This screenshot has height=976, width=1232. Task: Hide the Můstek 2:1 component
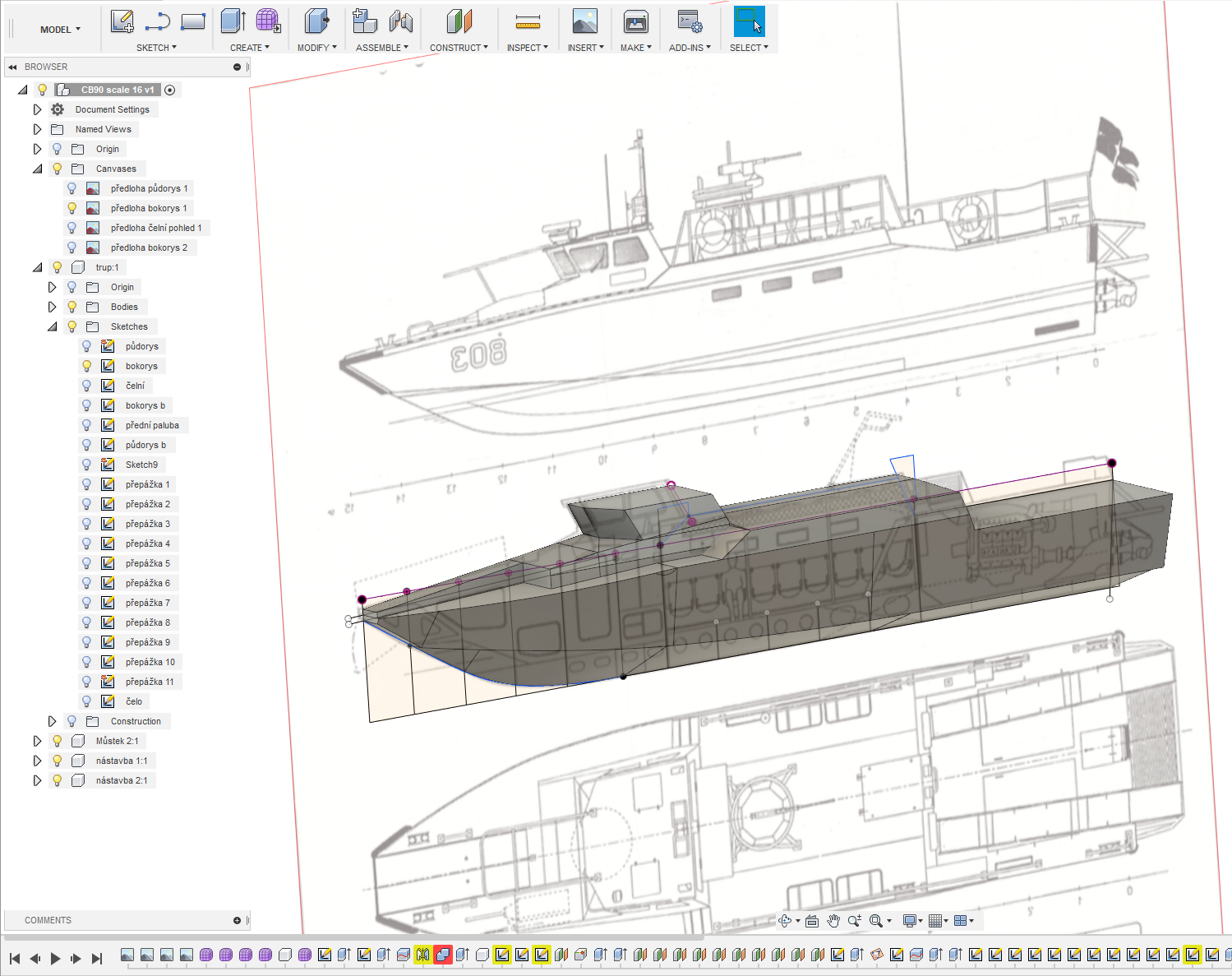(x=57, y=741)
